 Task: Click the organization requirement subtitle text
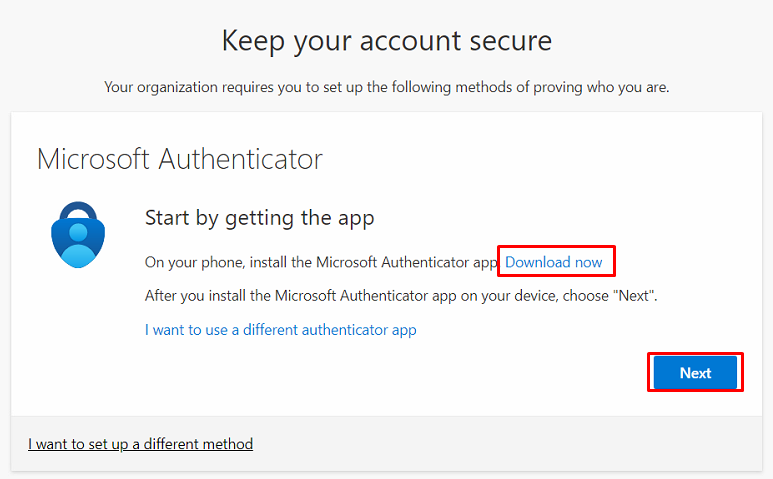click(x=386, y=87)
